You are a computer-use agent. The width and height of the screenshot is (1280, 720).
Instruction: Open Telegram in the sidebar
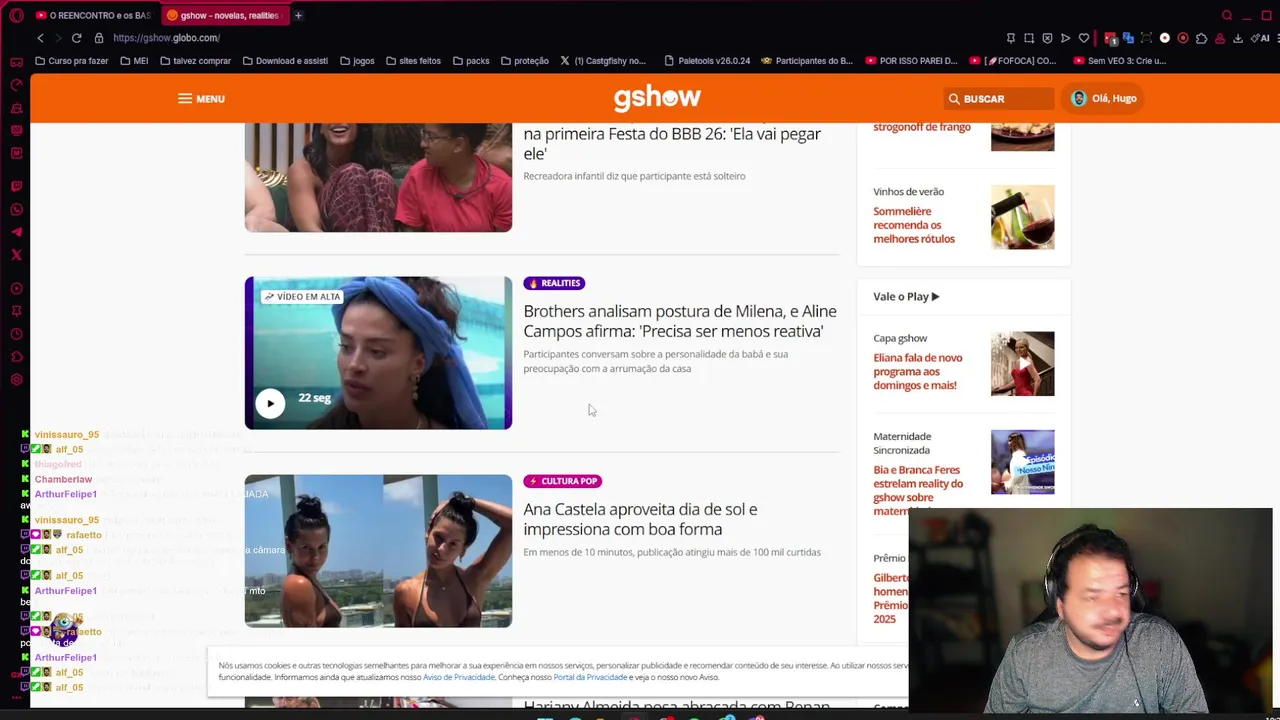(16, 232)
